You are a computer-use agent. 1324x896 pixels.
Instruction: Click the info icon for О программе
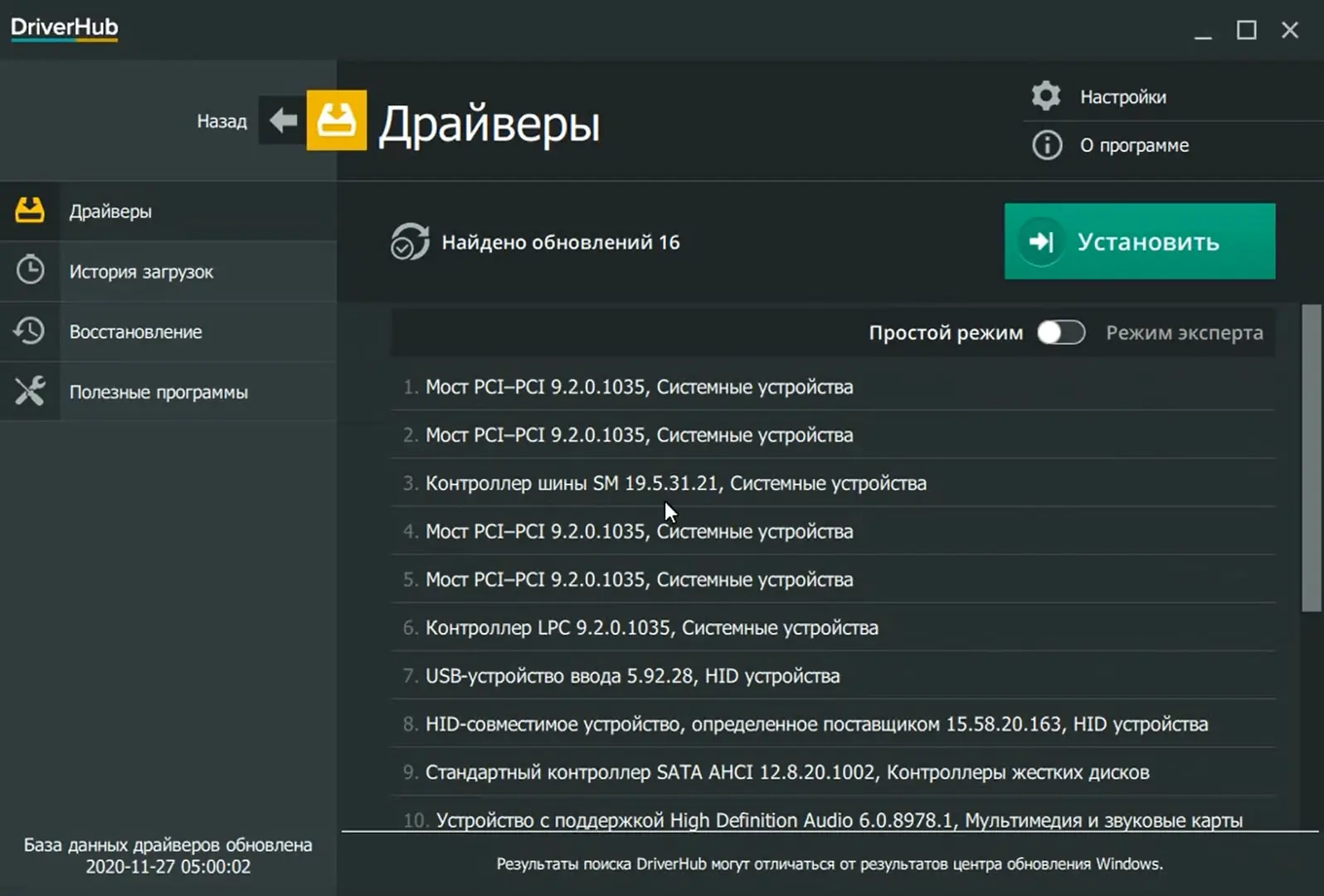[1046, 145]
